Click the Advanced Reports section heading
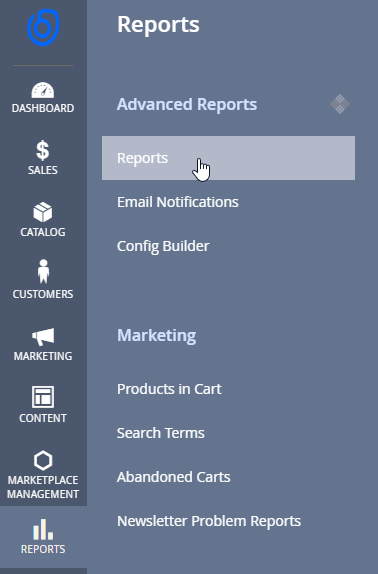Viewport: 378px width, 574px height. point(187,104)
